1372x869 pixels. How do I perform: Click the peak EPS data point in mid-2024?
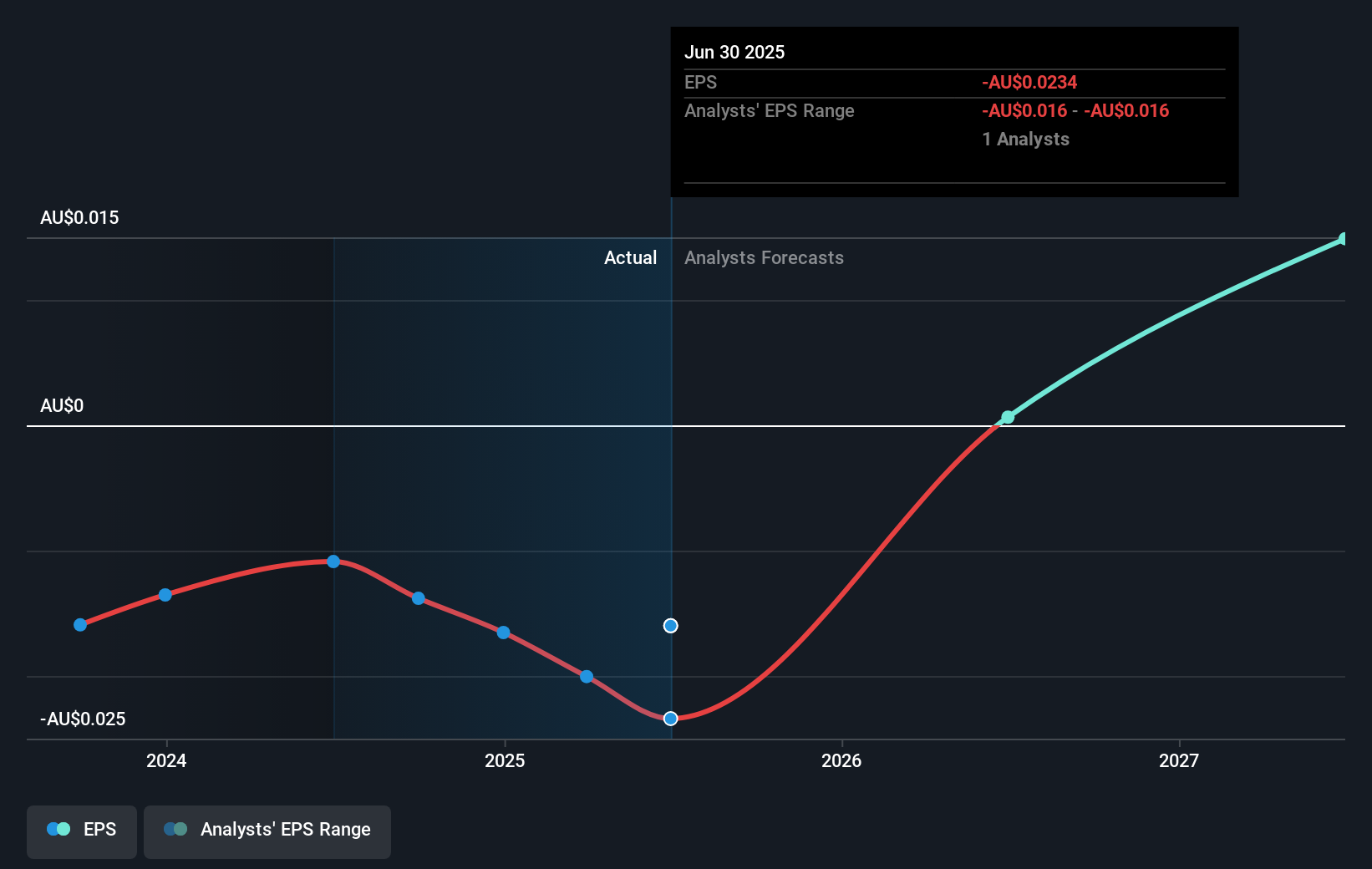coord(333,562)
